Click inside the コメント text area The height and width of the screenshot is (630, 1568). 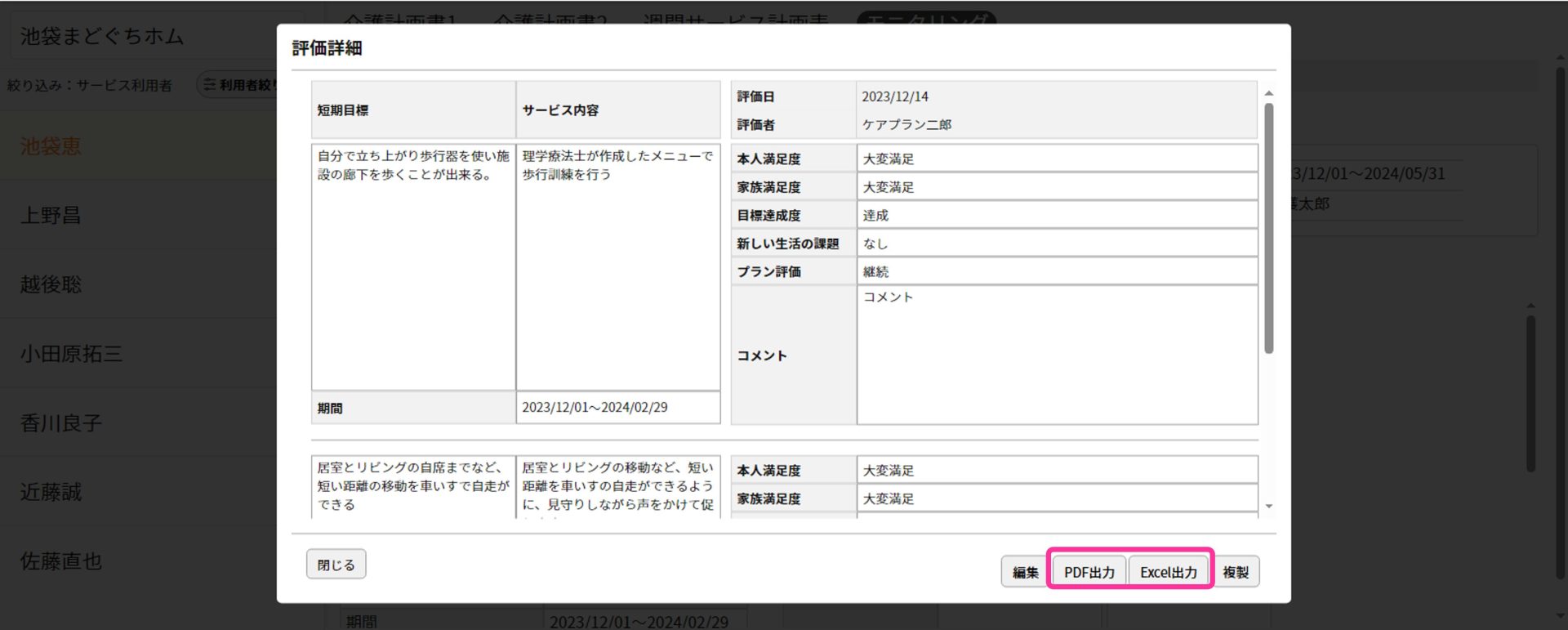click(1056, 355)
